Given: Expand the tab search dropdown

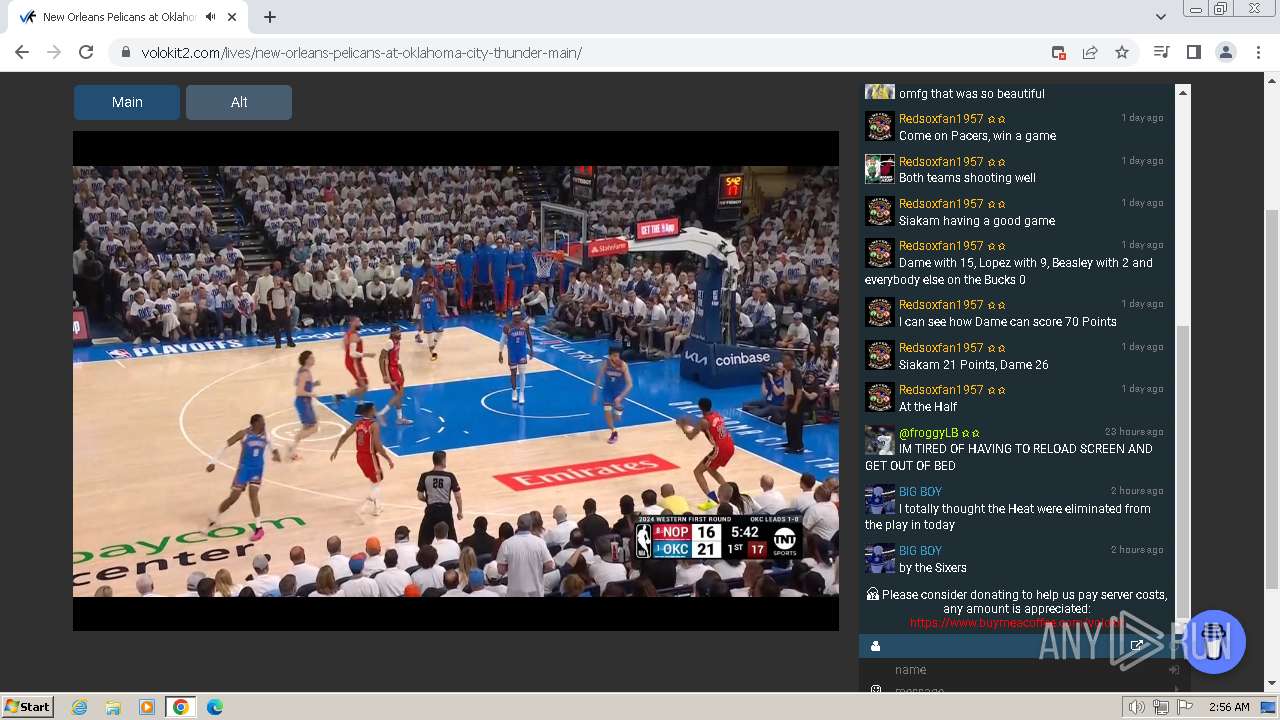Looking at the screenshot, I should click(1160, 17).
